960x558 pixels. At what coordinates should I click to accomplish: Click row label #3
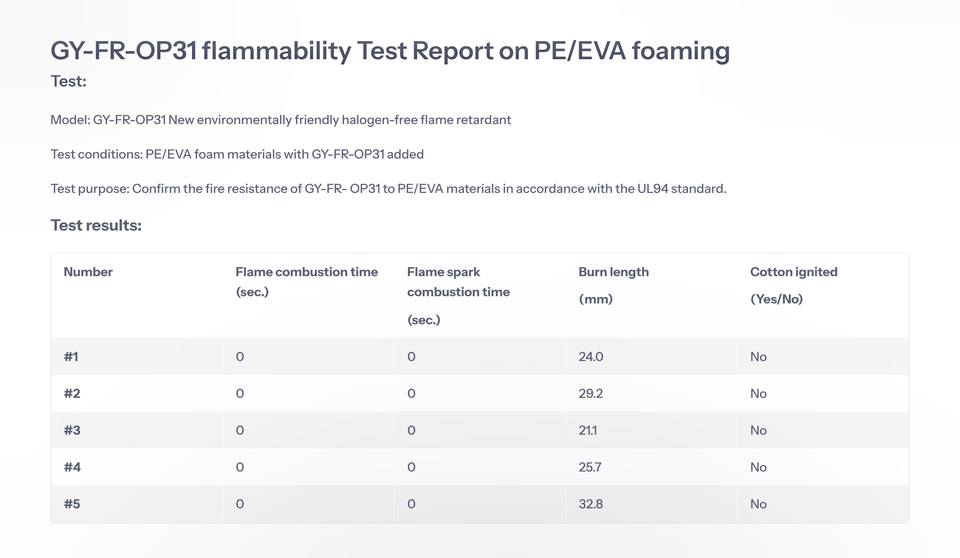(x=72, y=431)
